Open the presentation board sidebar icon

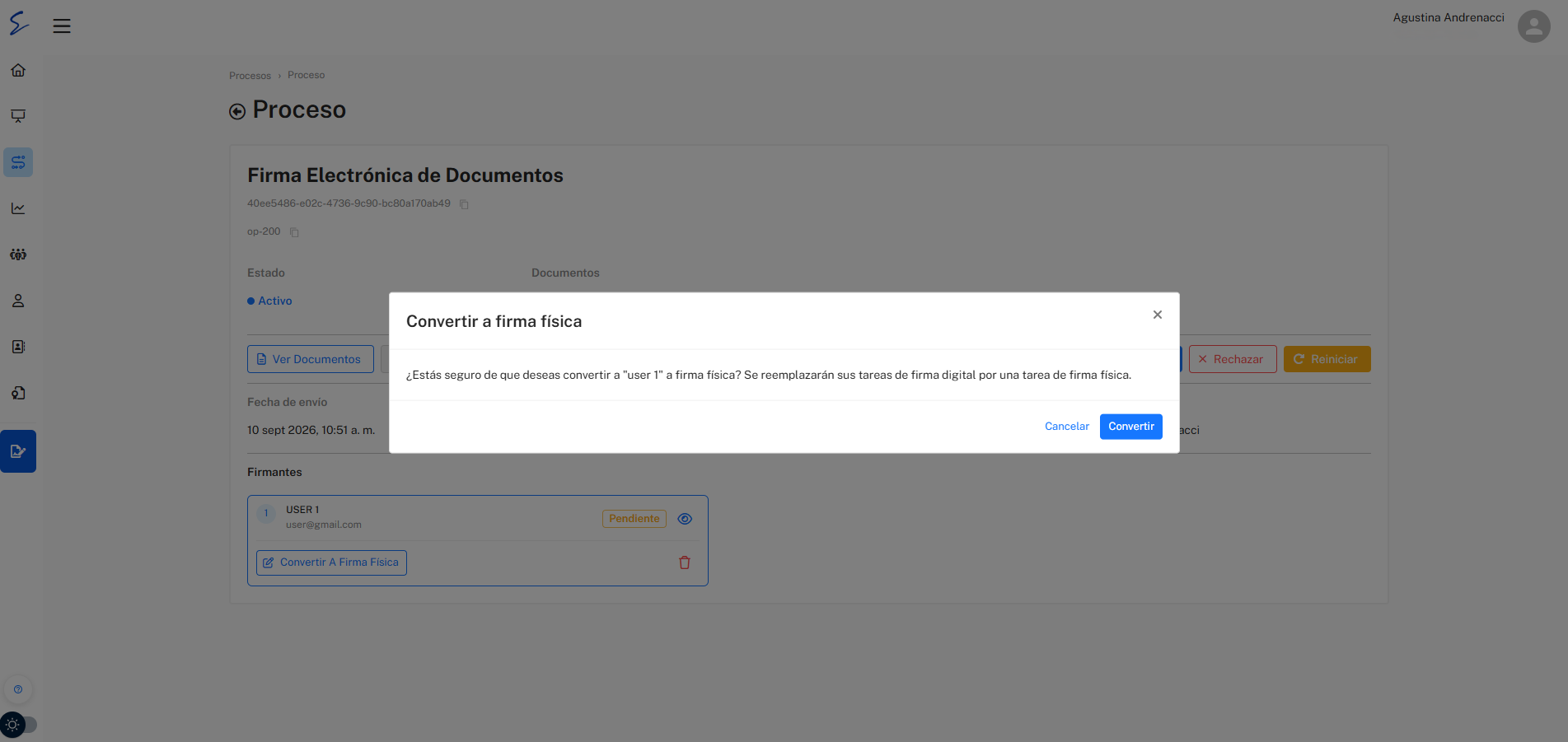[x=18, y=116]
